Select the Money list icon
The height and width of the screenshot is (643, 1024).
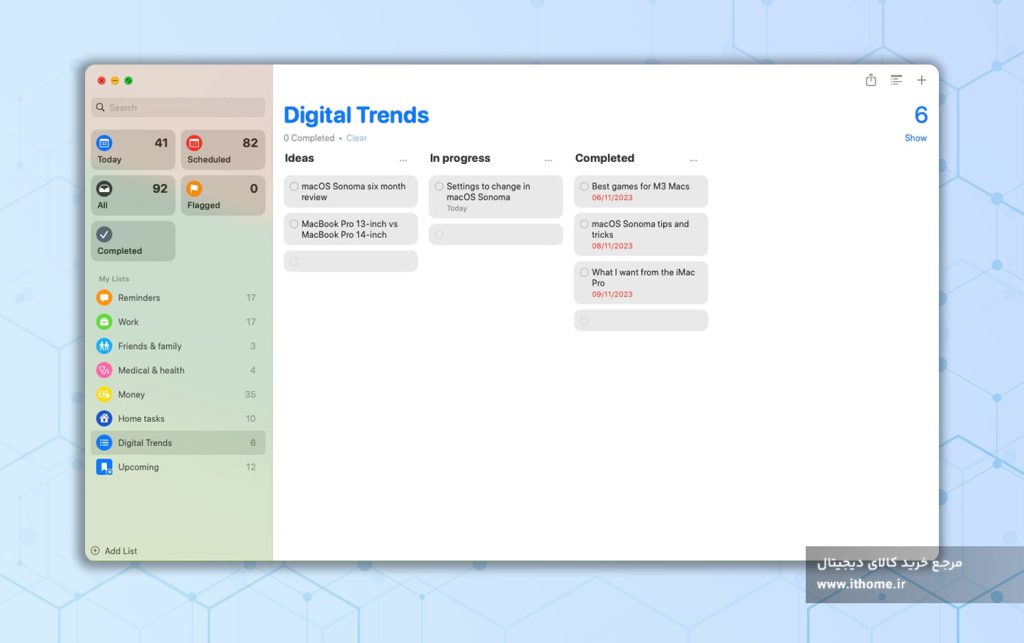coord(104,394)
